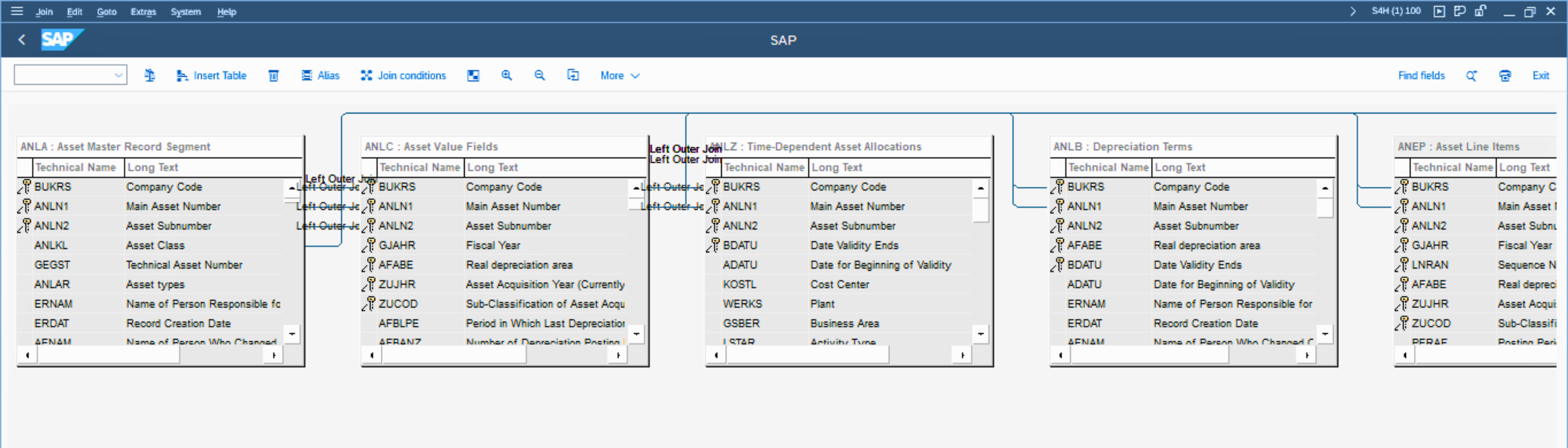Click the Insert Table button
The width and height of the screenshot is (1568, 448).
coord(211,75)
